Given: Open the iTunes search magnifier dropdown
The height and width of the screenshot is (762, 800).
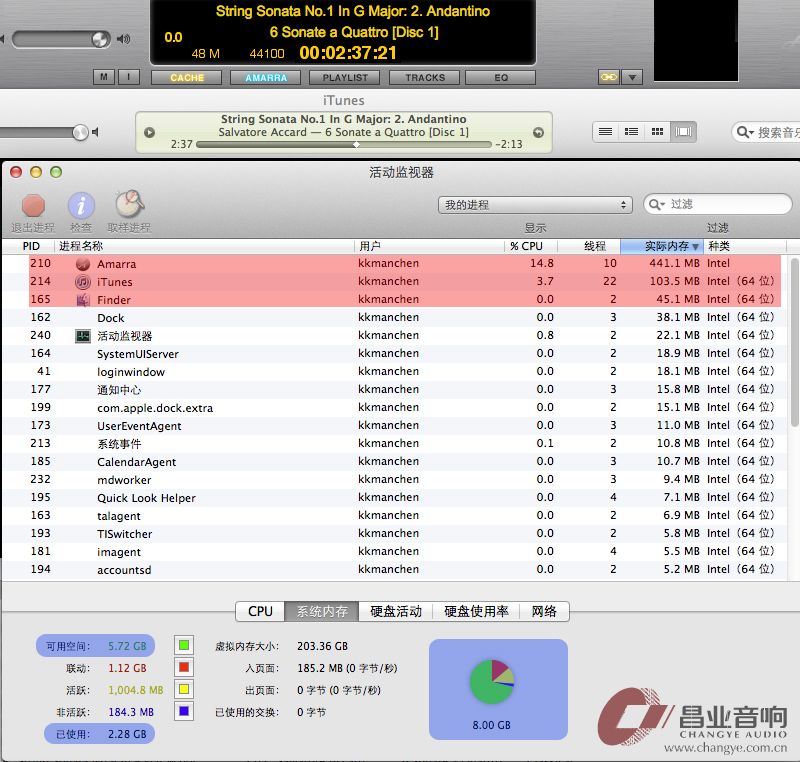Looking at the screenshot, I should tap(745, 133).
